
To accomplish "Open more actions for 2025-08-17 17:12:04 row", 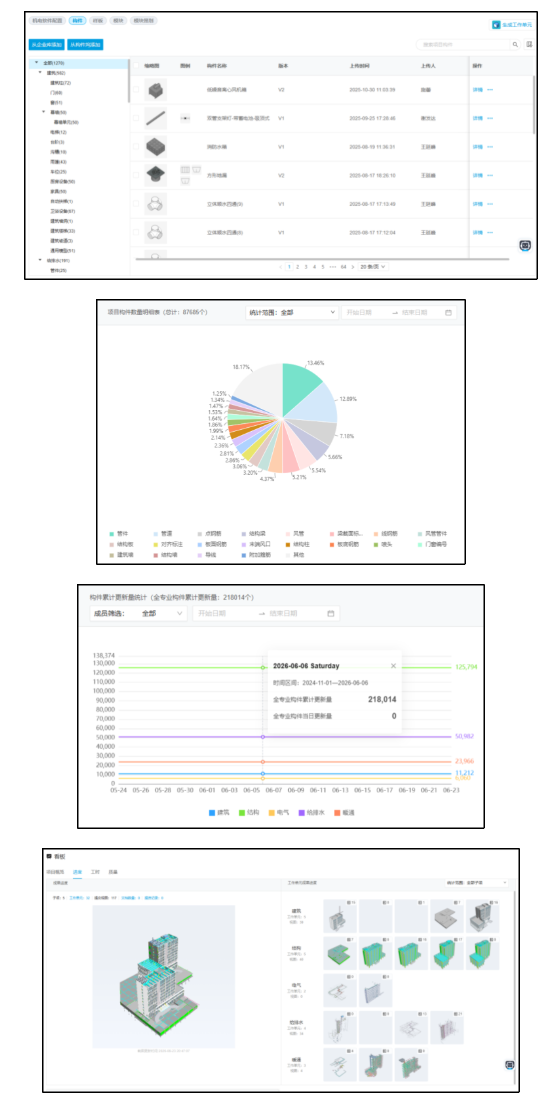I will click(x=490, y=232).
